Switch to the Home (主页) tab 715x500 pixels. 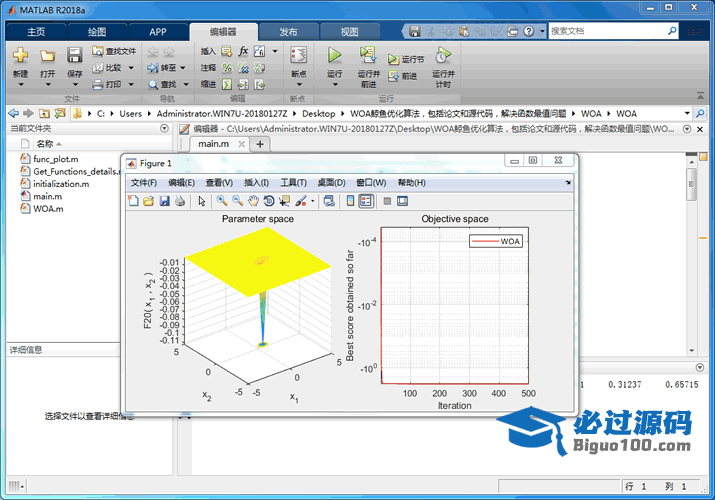[x=36, y=32]
